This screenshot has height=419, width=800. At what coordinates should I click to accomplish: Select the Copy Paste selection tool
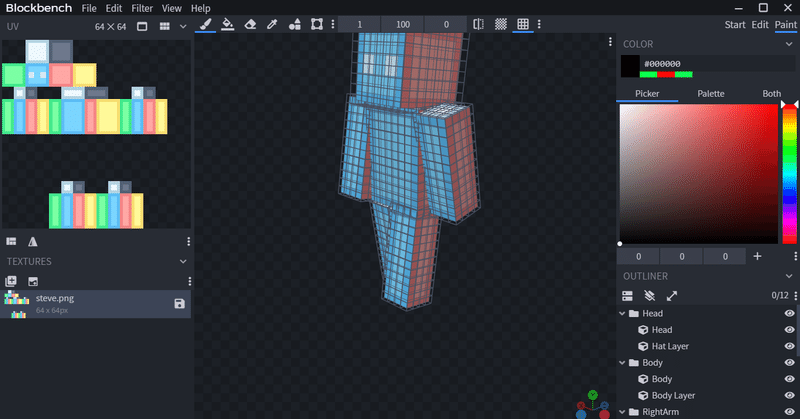tap(317, 24)
